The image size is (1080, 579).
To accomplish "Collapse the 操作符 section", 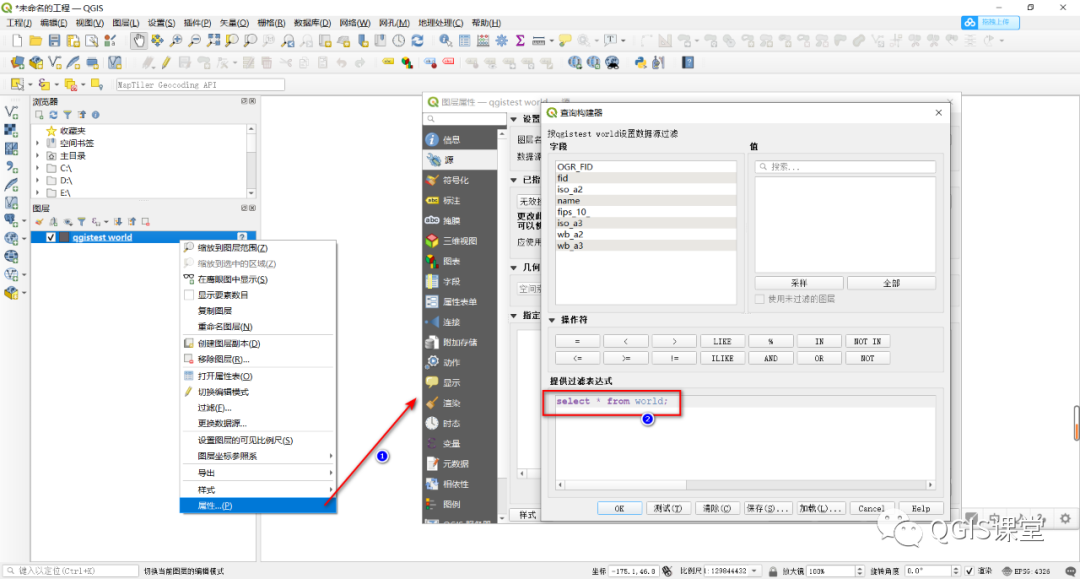I will click(x=552, y=320).
